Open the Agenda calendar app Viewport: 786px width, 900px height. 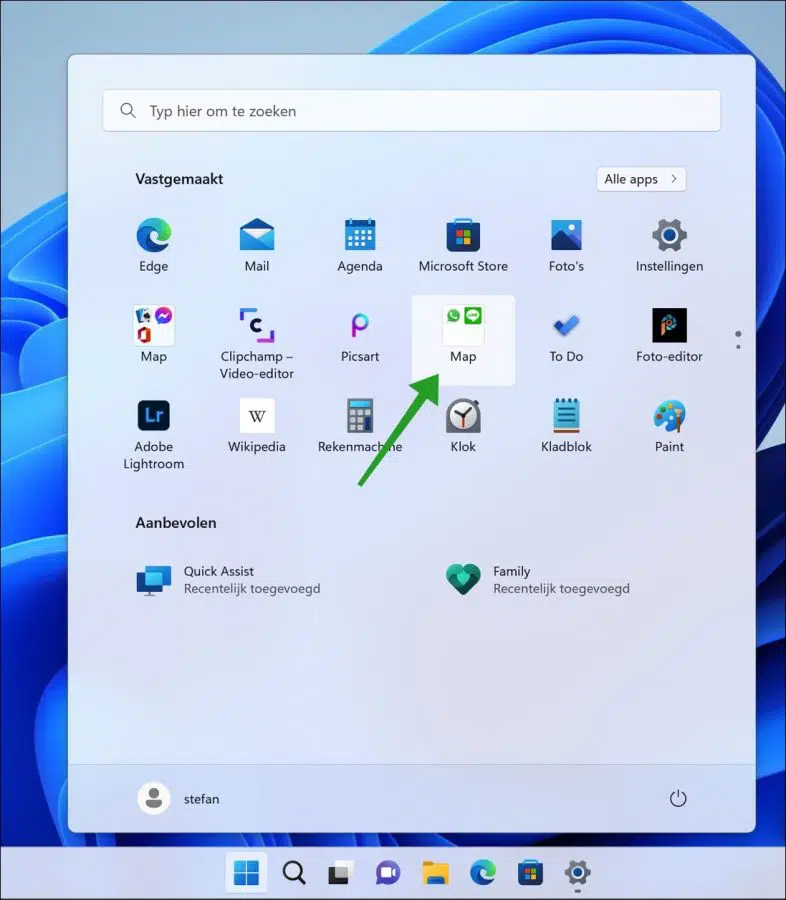[x=360, y=244]
